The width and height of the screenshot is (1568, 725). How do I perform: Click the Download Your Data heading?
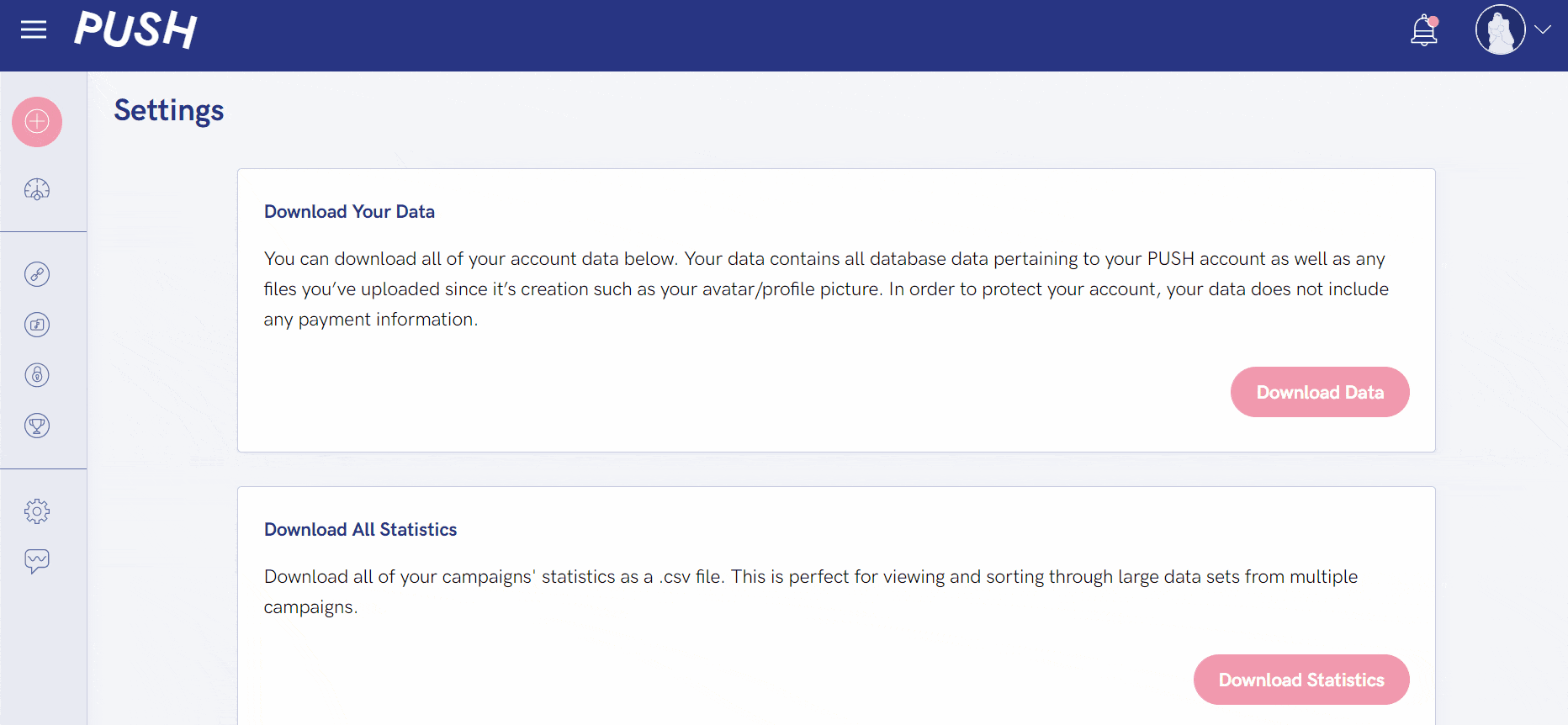pos(349,212)
